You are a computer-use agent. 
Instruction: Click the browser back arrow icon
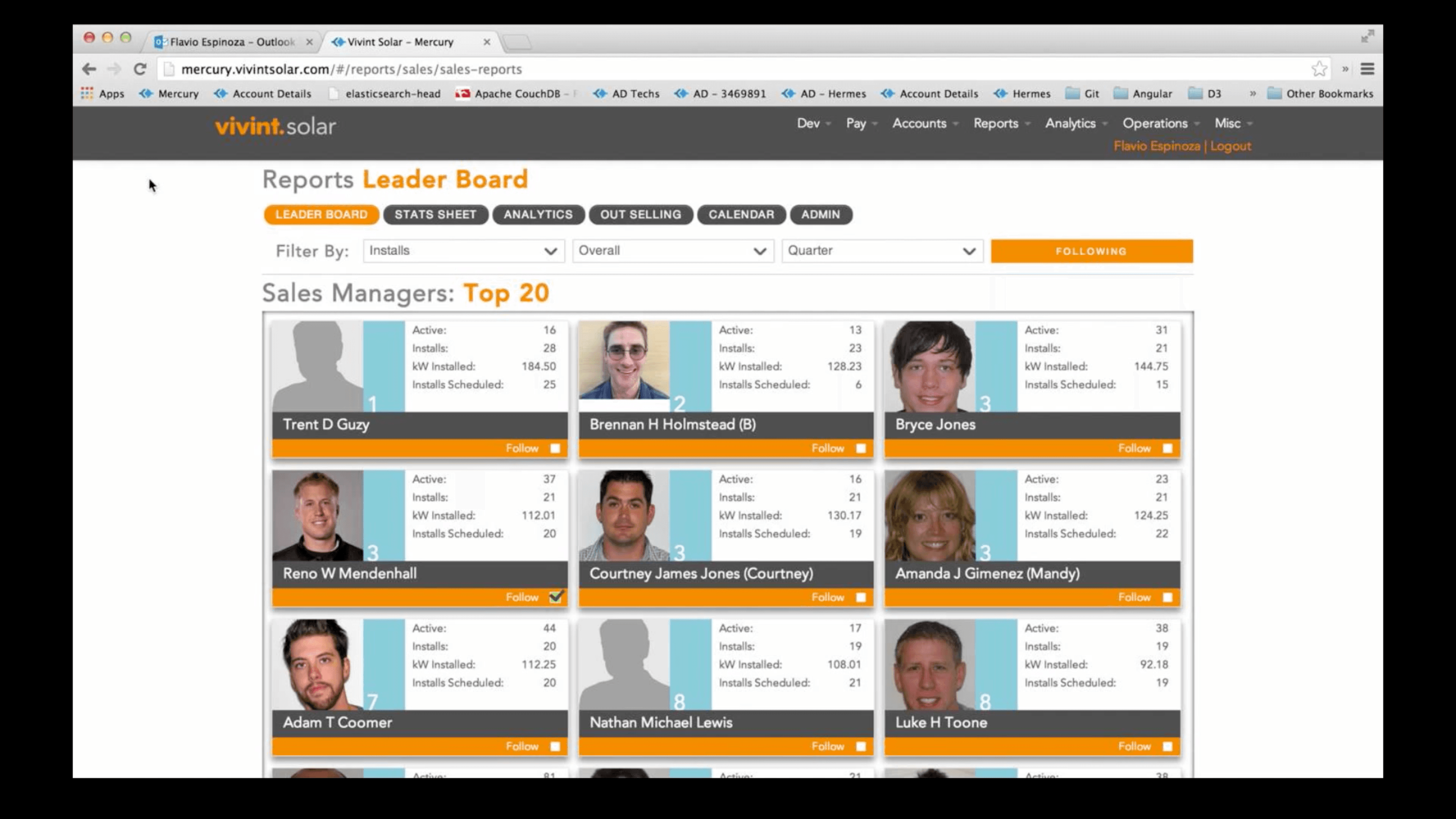coord(89,69)
